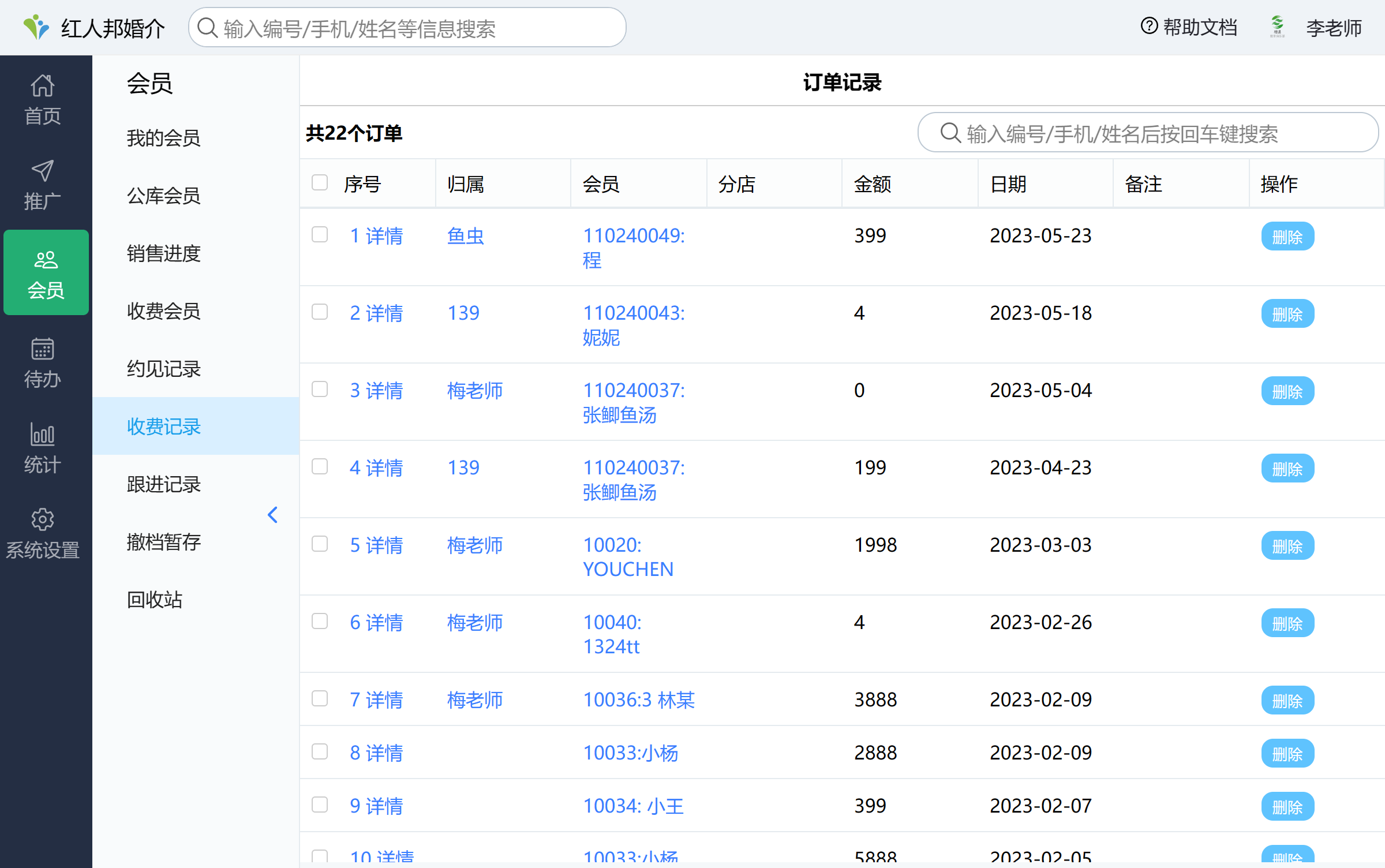Viewport: 1385px width, 868px height.
Task: Open owner link 梅老师 in row 3
Action: [x=475, y=391]
